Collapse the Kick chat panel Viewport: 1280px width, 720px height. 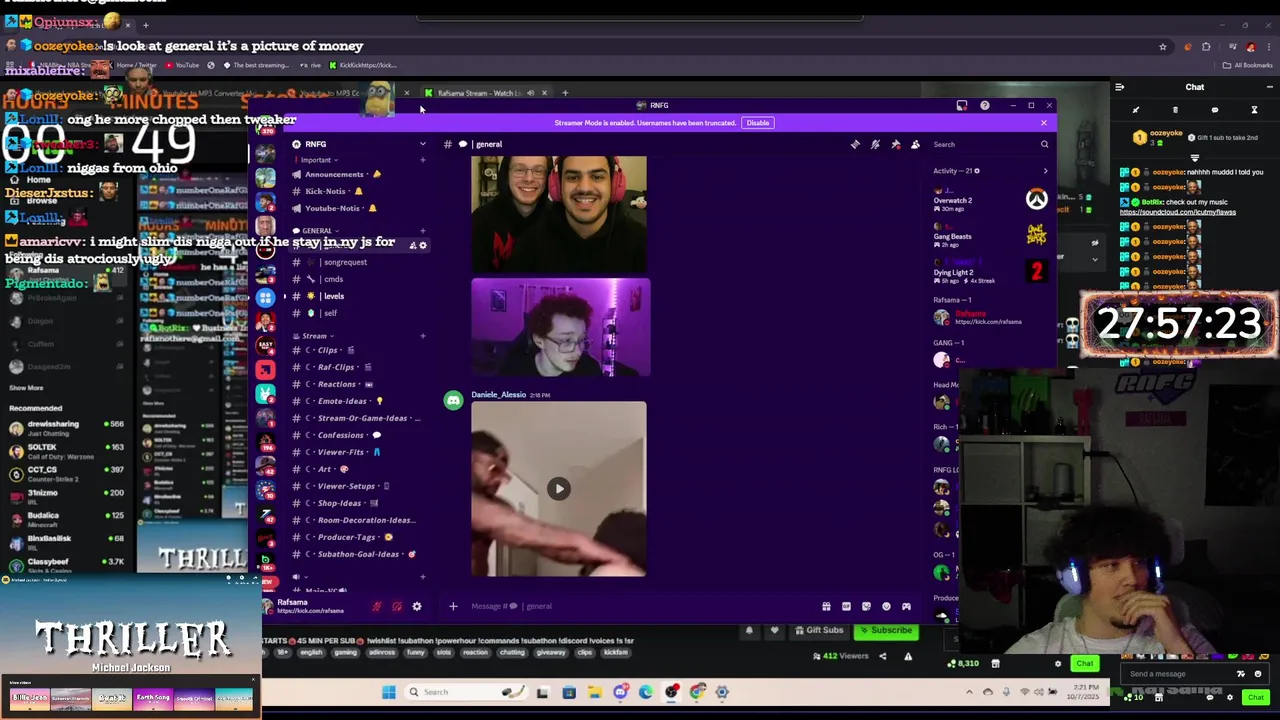coord(1119,87)
